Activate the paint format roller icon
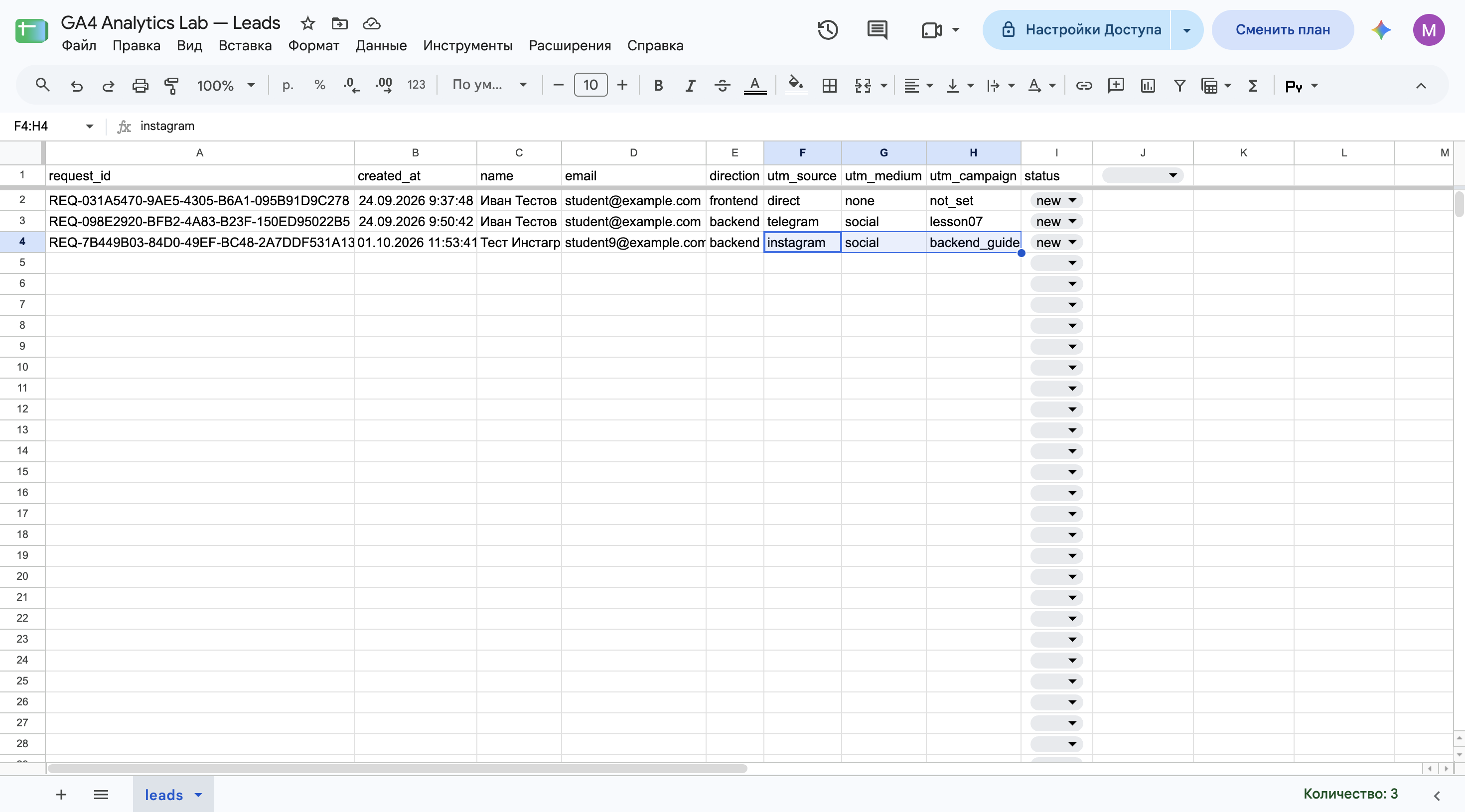1465x812 pixels. coord(171,86)
